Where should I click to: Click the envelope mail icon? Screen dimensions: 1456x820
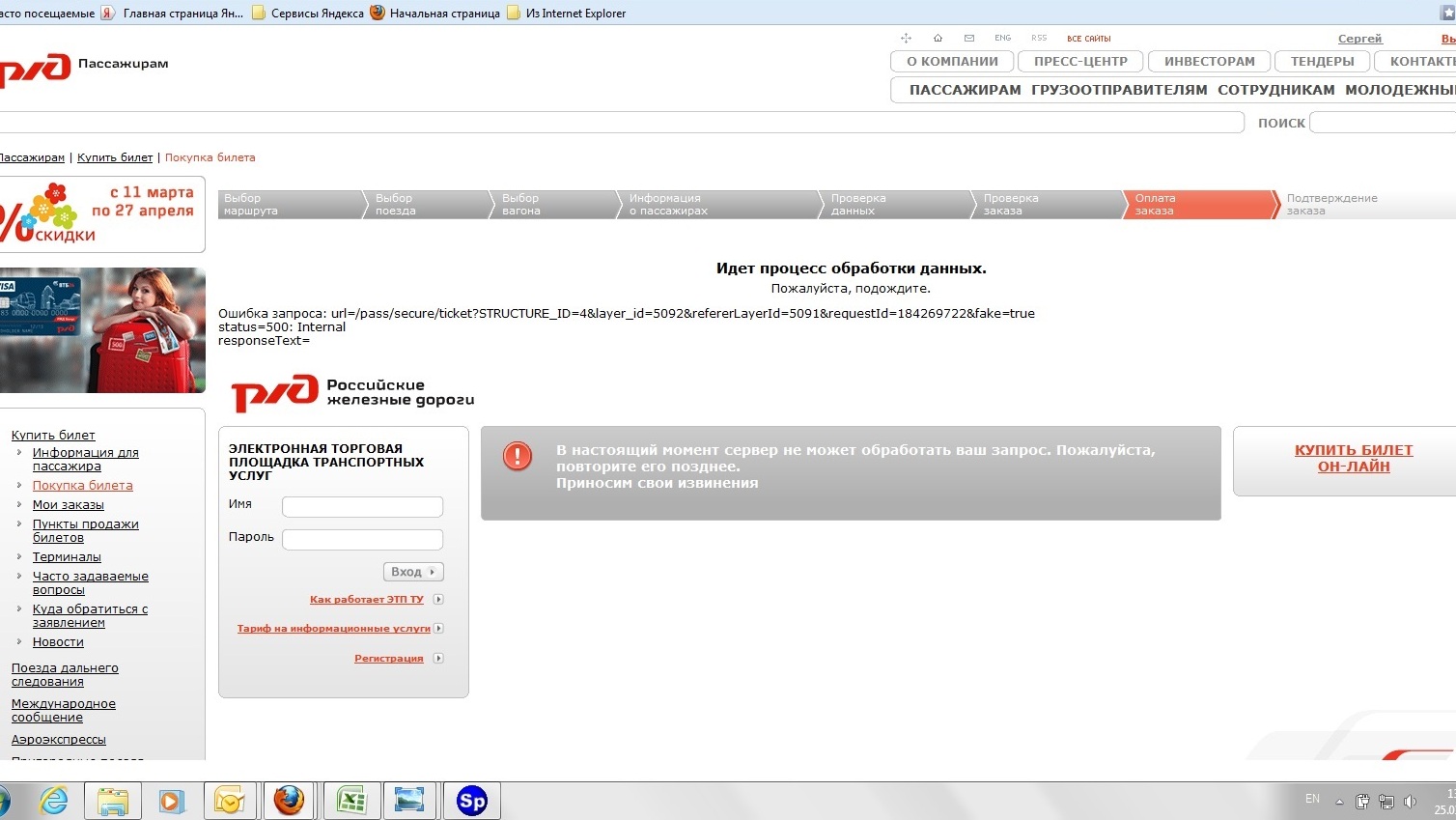point(969,39)
